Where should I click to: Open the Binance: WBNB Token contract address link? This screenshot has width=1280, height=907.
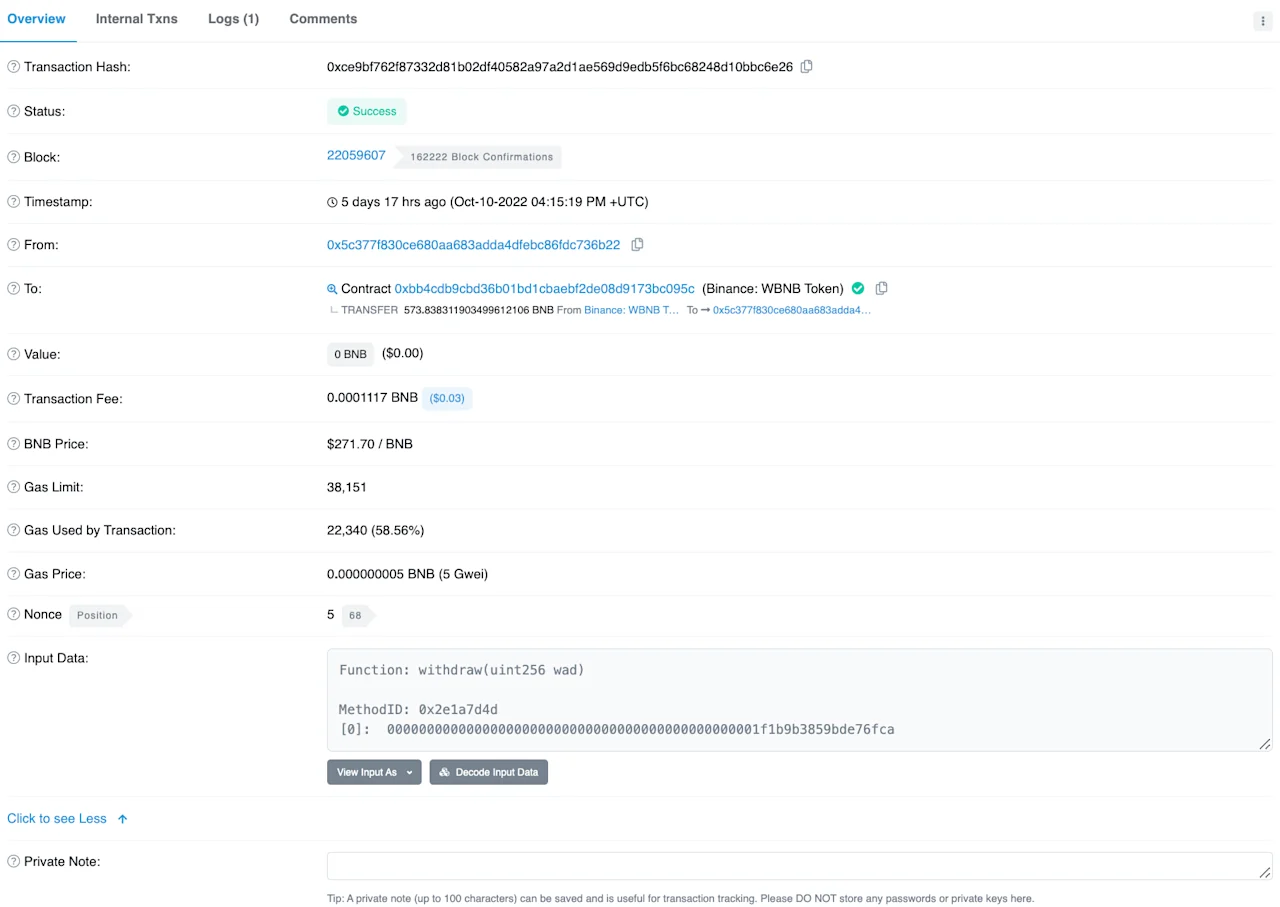pyautogui.click(x=545, y=289)
